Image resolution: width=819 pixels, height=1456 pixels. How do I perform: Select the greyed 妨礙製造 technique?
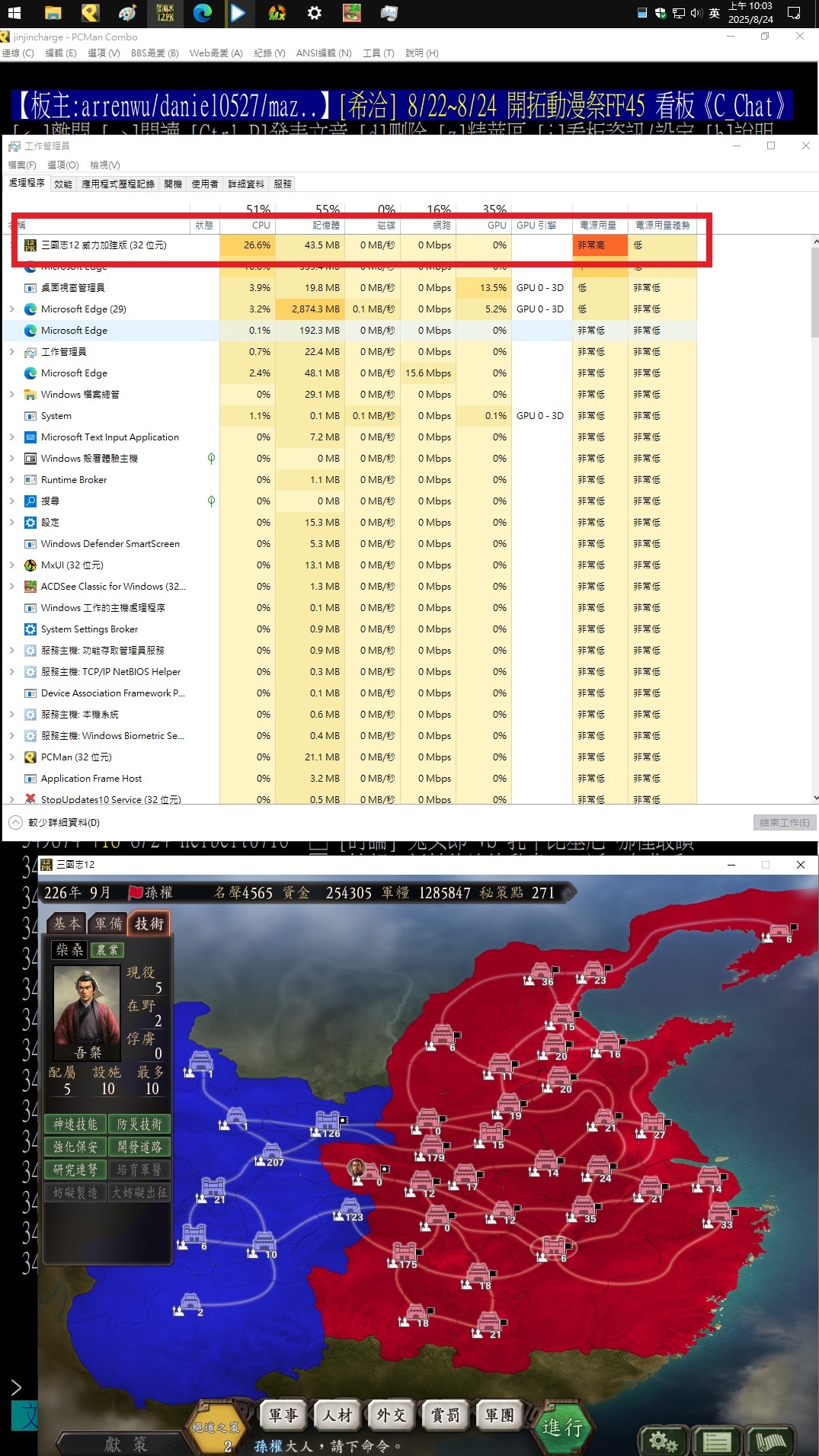pyautogui.click(x=75, y=1192)
